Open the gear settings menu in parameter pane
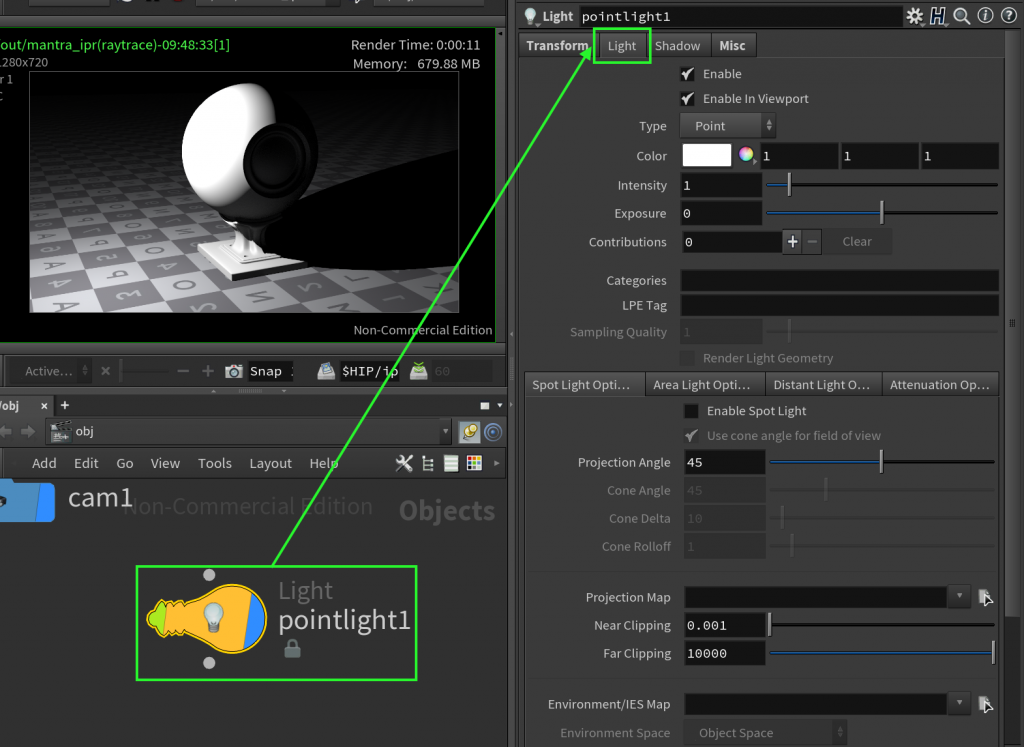 [913, 16]
